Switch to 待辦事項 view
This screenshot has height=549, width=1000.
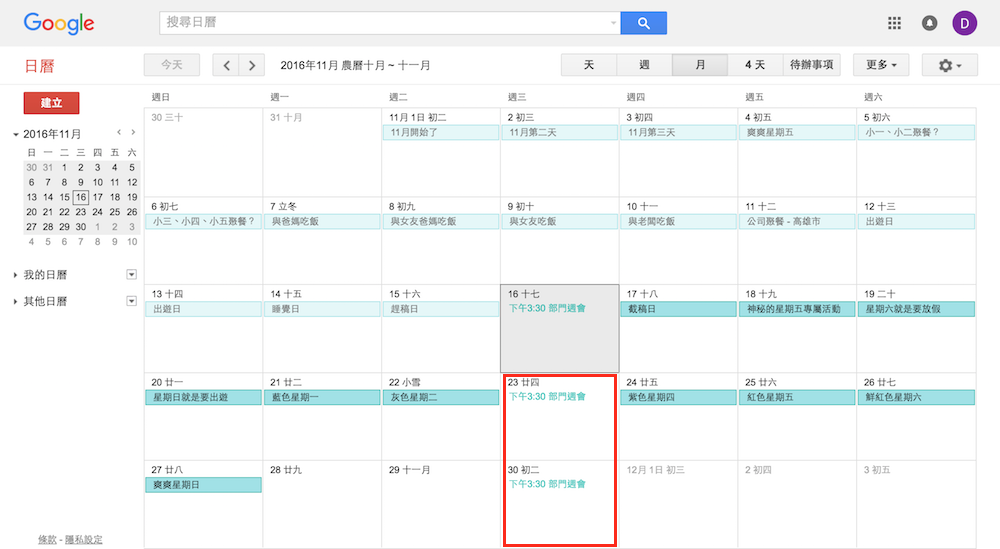811,65
